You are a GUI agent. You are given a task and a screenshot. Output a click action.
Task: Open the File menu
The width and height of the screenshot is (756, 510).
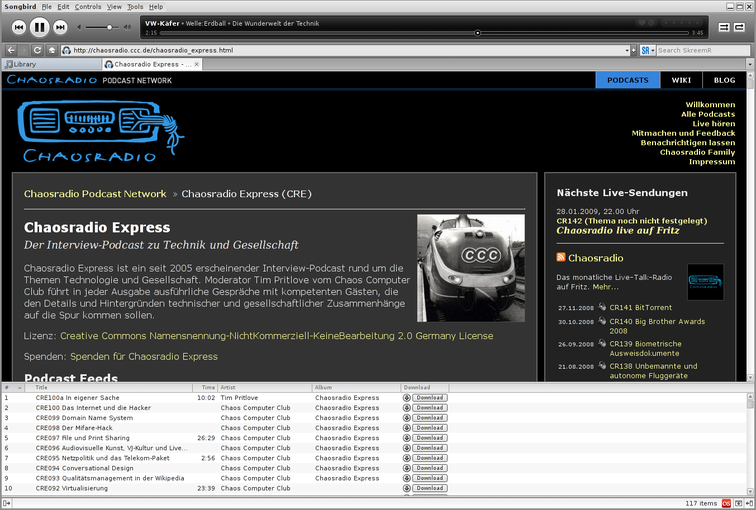point(47,7)
